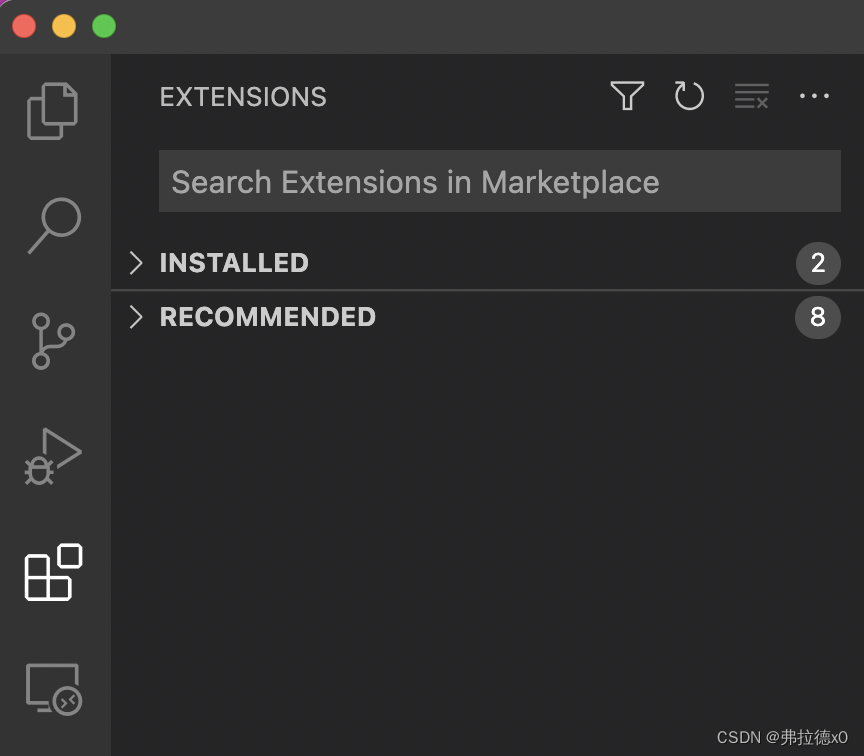The height and width of the screenshot is (756, 864).
Task: Filter extensions with the funnel icon
Action: [627, 96]
